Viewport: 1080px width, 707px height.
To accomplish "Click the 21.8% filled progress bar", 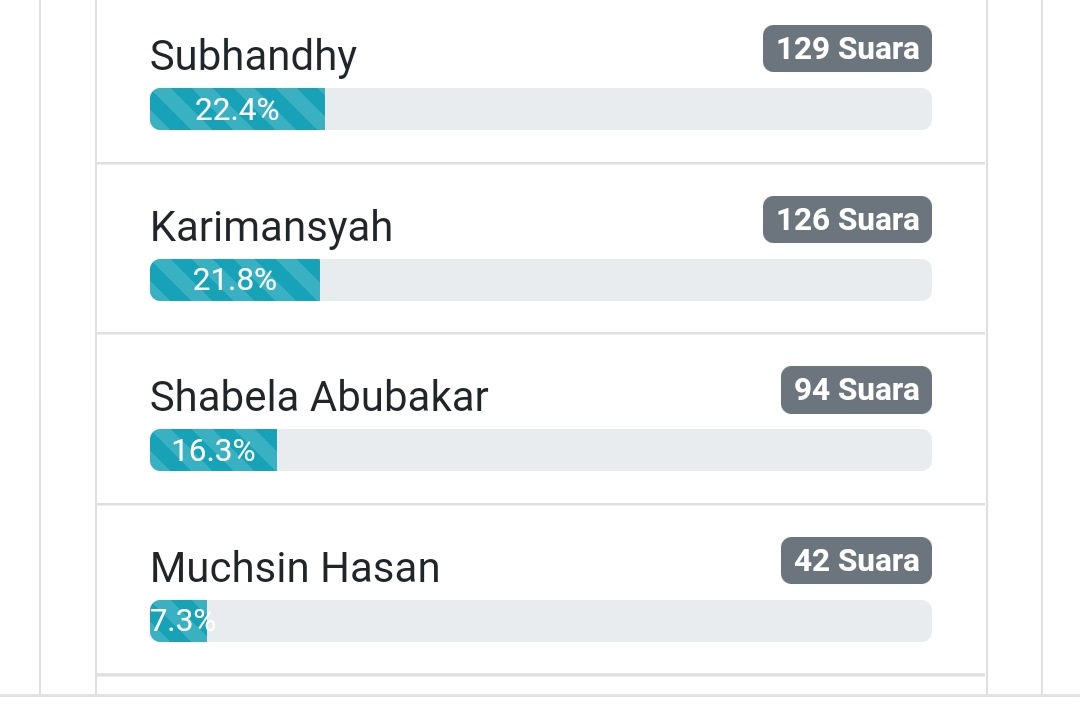I will 235,280.
